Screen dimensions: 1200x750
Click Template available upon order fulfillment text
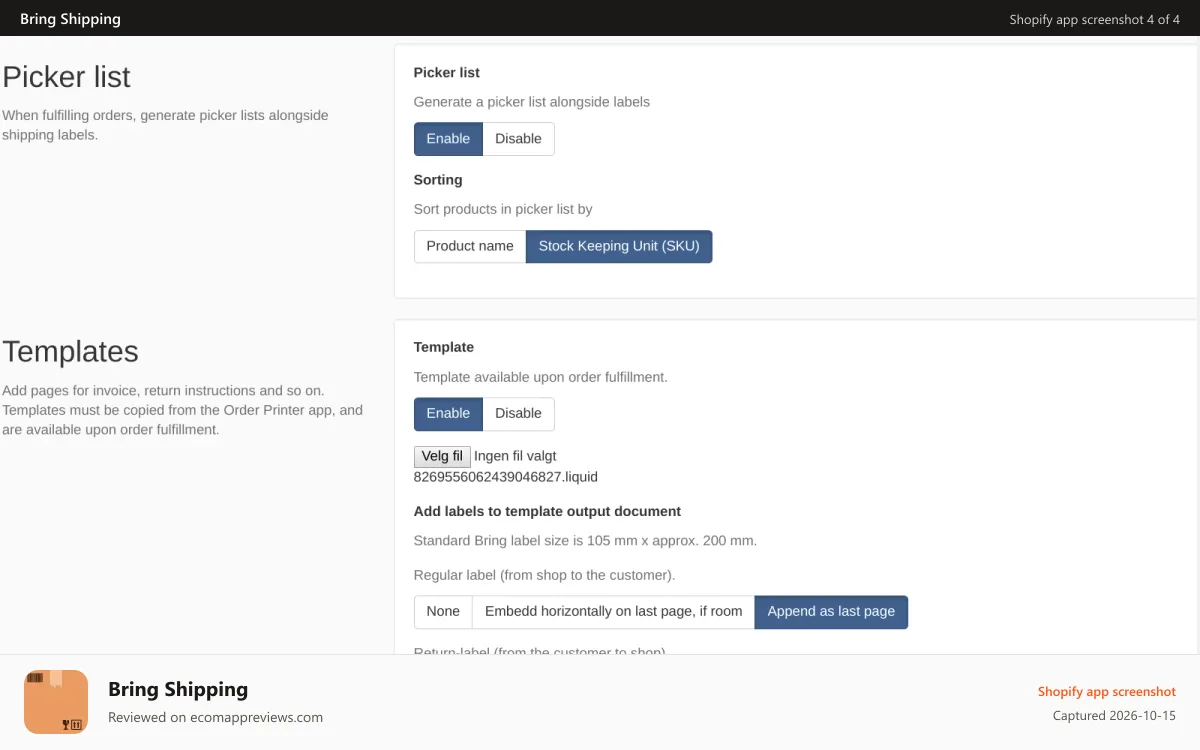[x=541, y=377]
